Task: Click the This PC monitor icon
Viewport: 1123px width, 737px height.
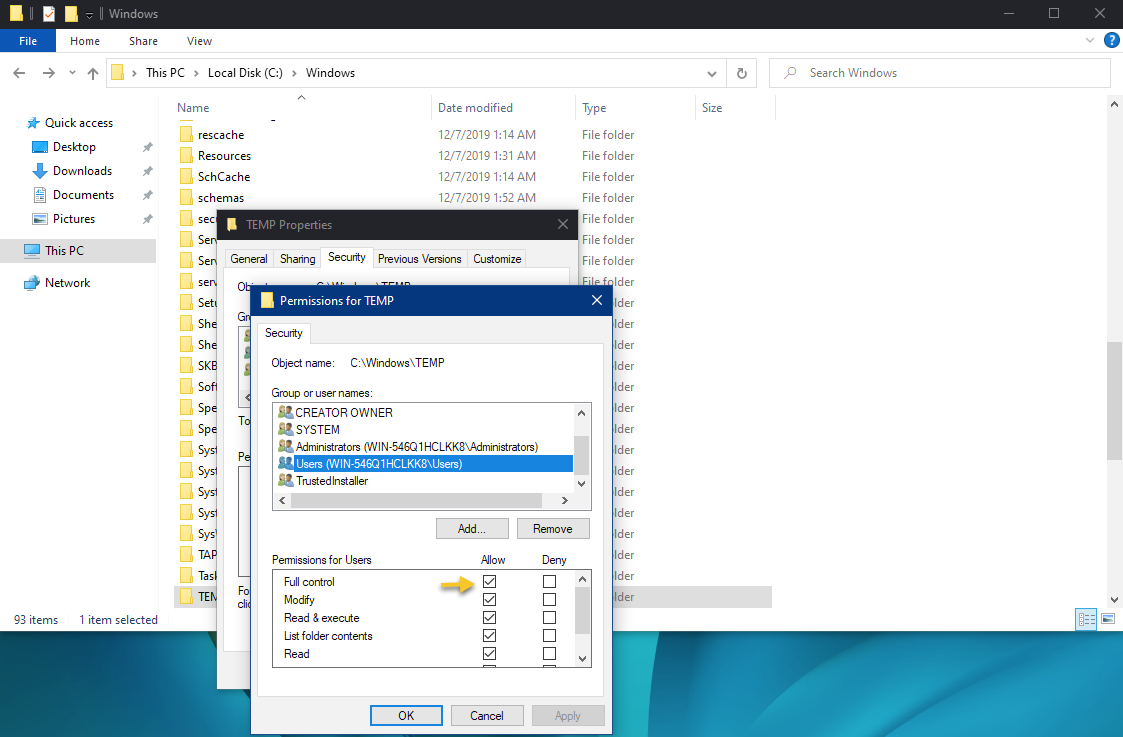Action: (32, 251)
